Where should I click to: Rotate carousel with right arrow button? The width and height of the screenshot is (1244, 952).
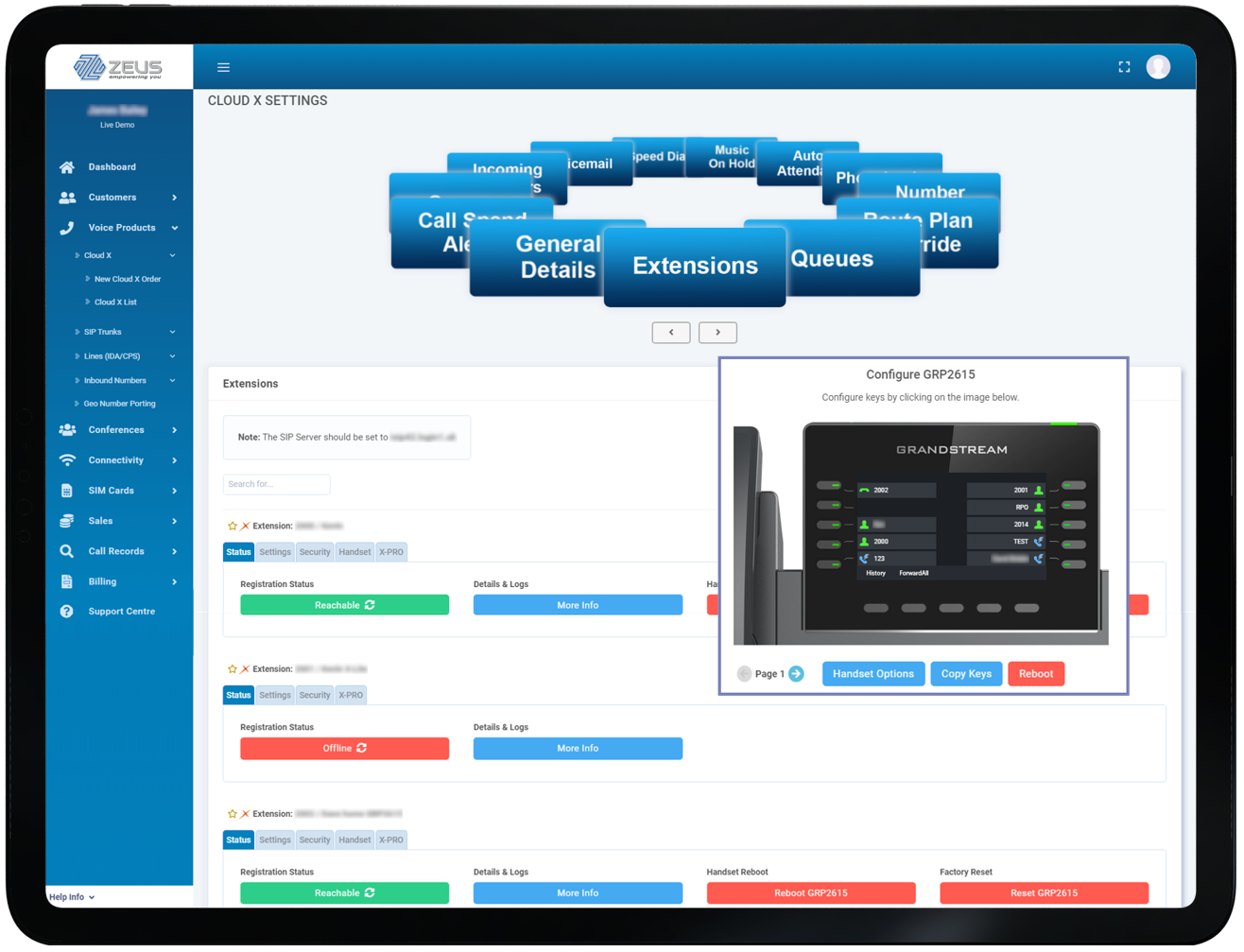tap(717, 333)
